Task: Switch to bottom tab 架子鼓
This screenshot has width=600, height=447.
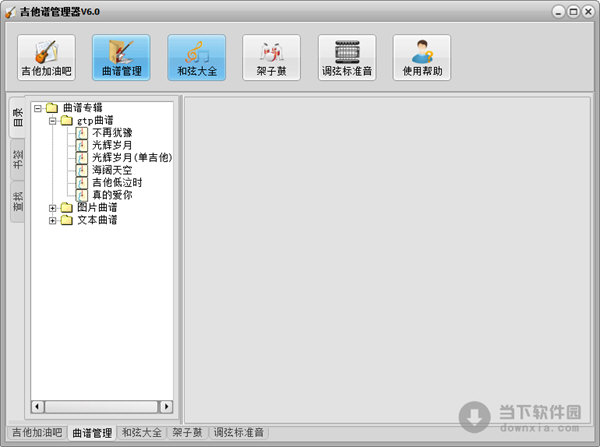Action: tap(187, 432)
